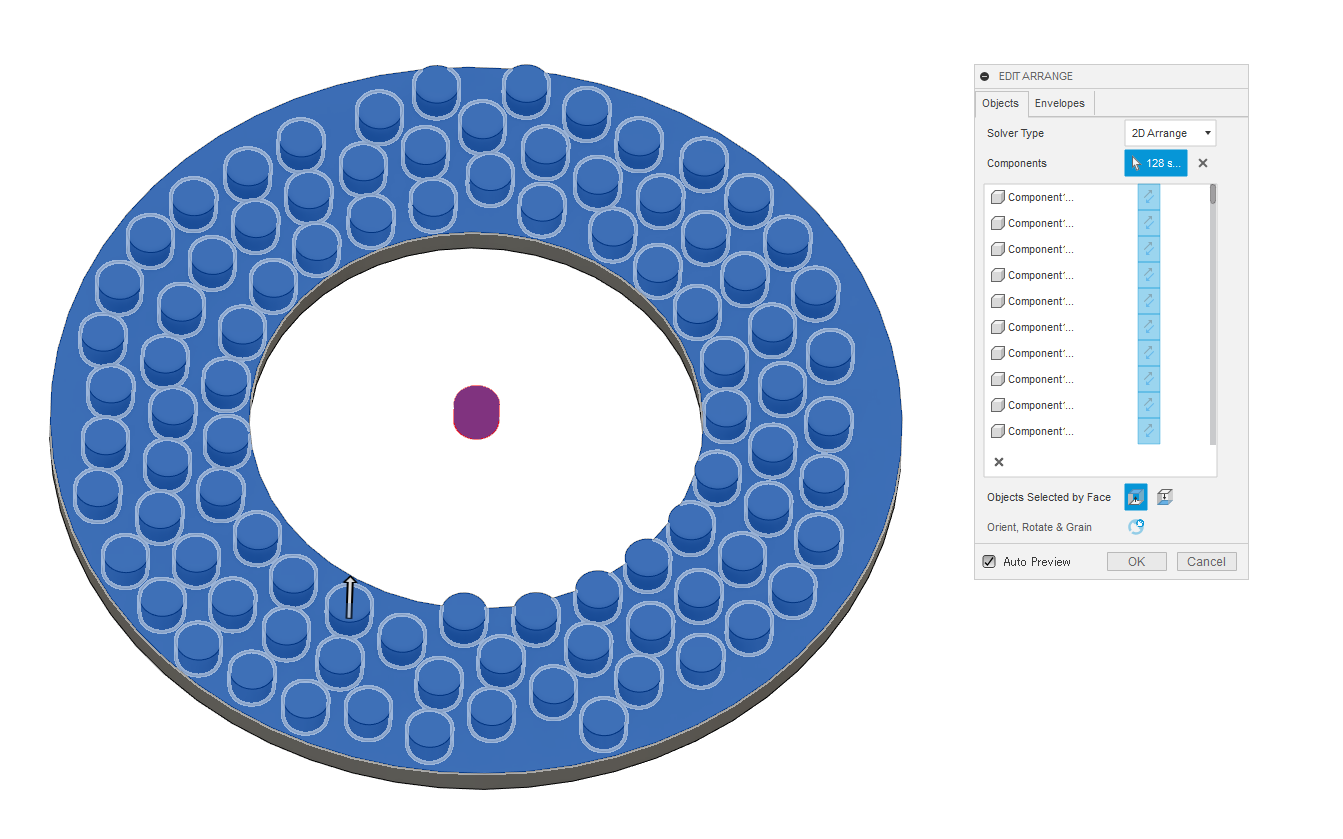This screenshot has height=839, width=1343.
Task: Click the Orient, Rotate & Grain icon
Action: pyautogui.click(x=1136, y=526)
